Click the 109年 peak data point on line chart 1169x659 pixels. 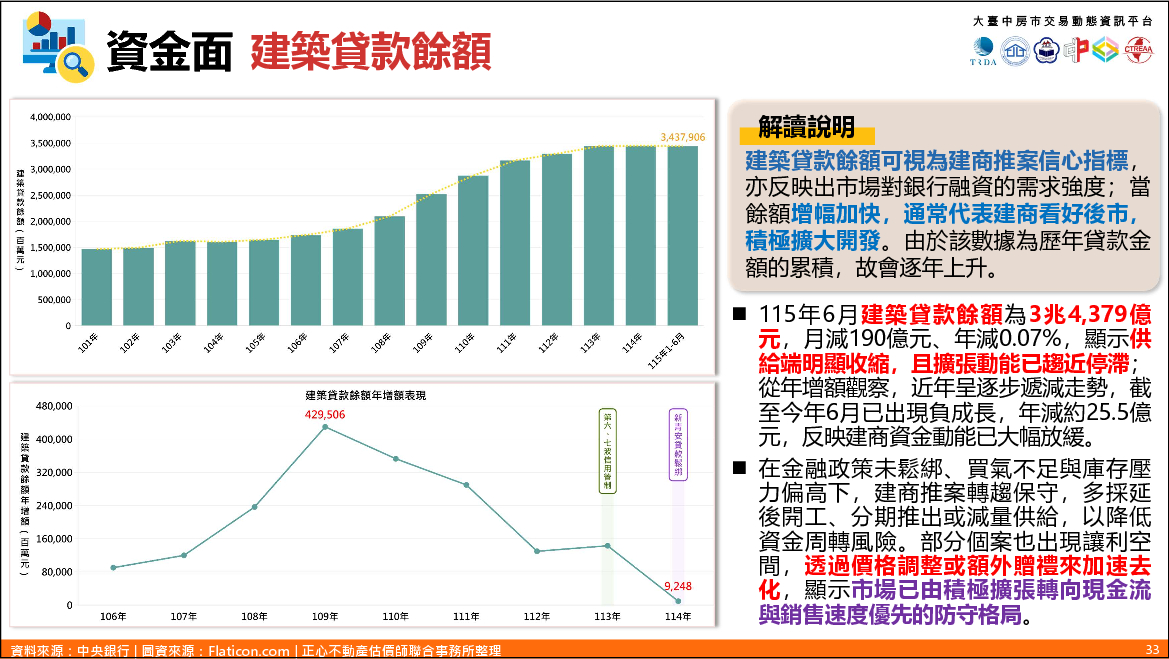[x=325, y=427]
